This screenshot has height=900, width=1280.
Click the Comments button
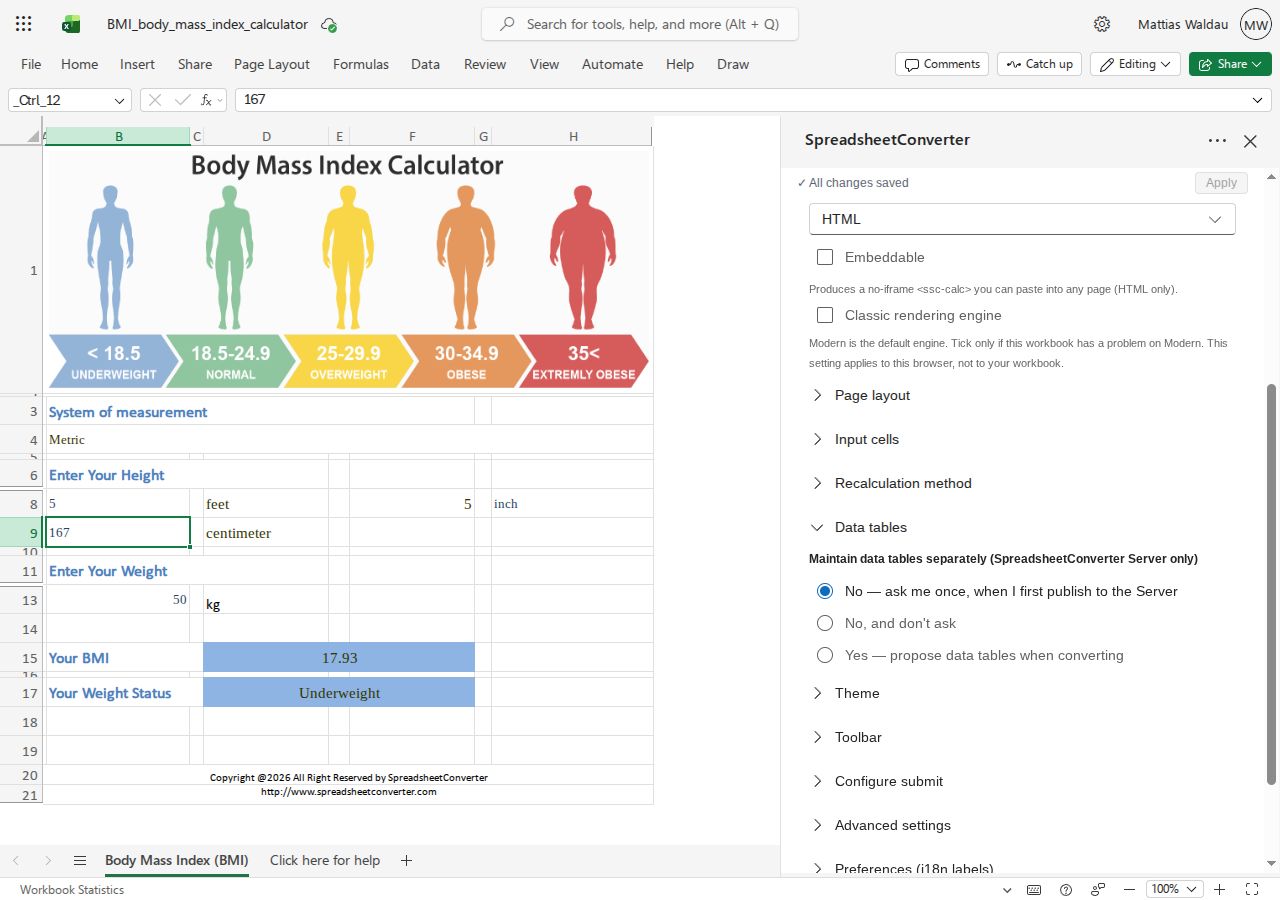point(942,64)
